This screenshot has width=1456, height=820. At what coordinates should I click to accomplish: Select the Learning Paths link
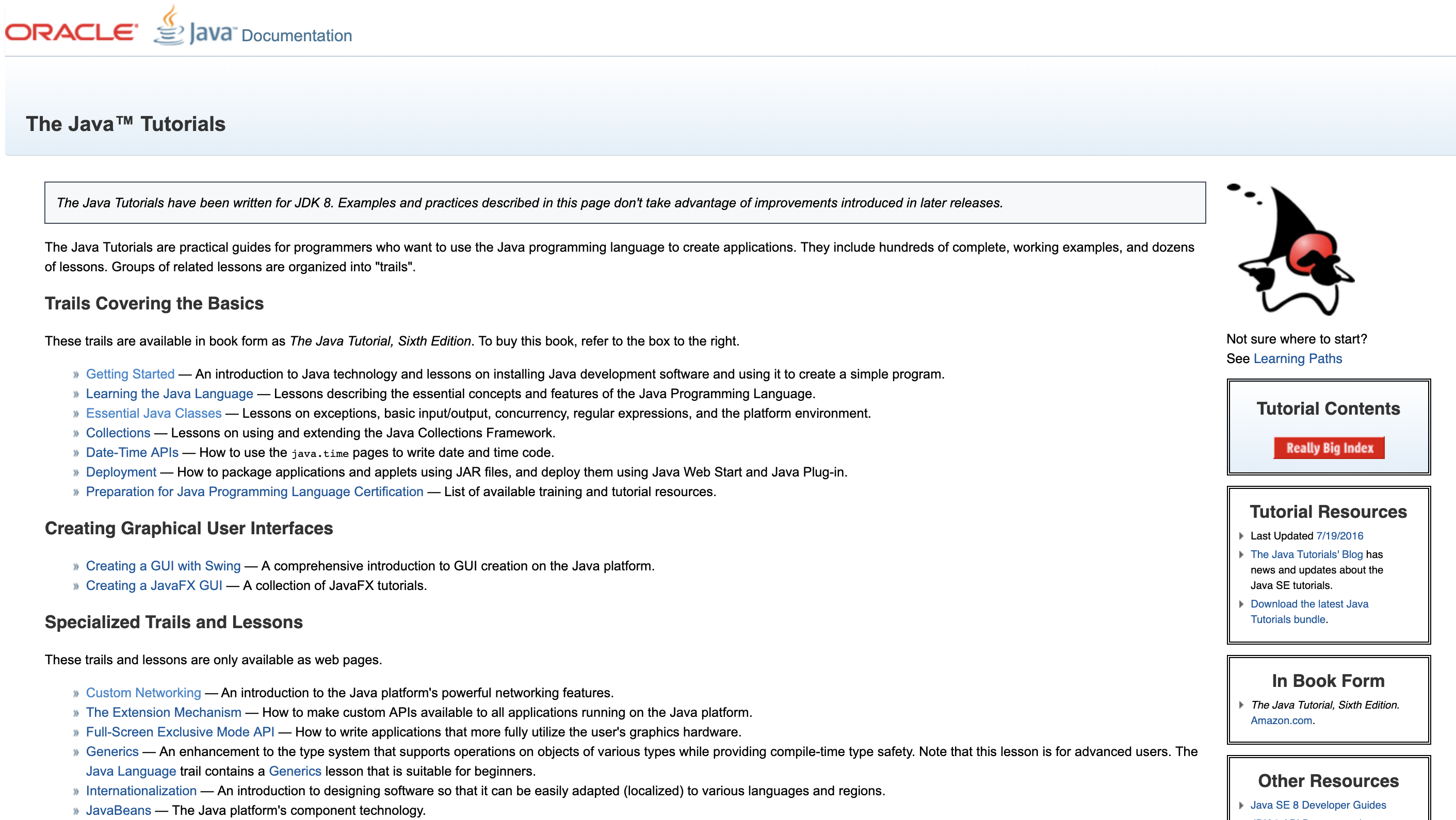tap(1295, 358)
